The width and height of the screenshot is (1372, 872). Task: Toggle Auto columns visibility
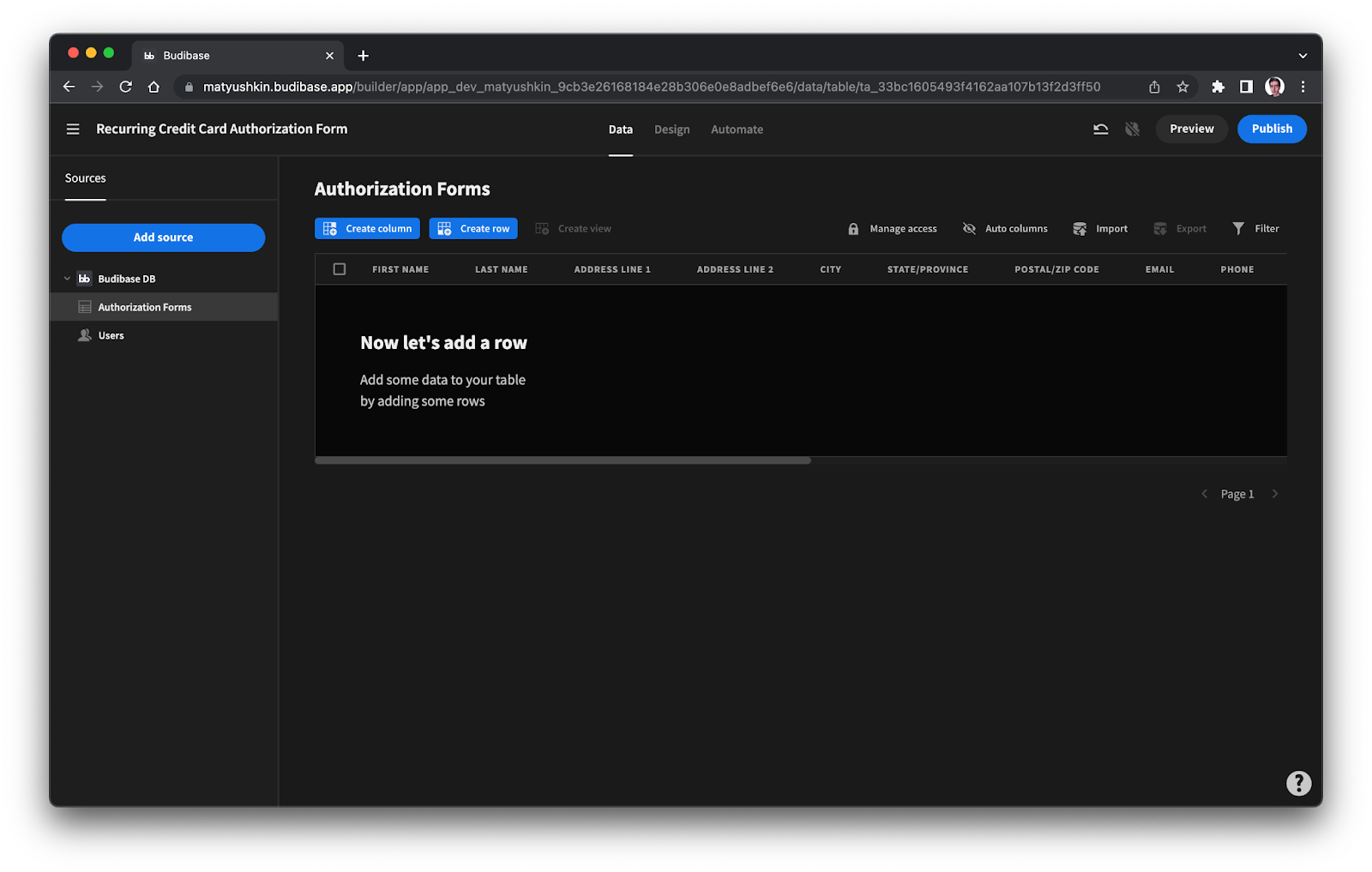tap(1005, 229)
